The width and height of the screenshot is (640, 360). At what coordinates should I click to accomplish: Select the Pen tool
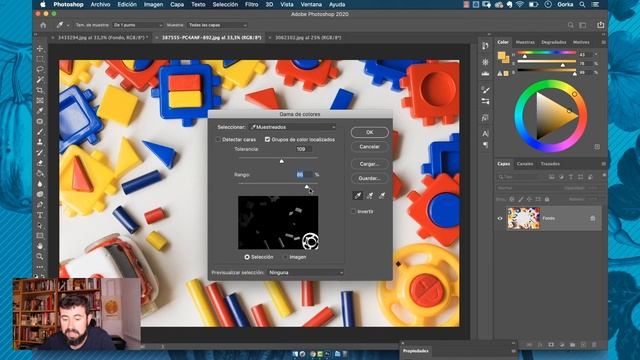pos(40,204)
